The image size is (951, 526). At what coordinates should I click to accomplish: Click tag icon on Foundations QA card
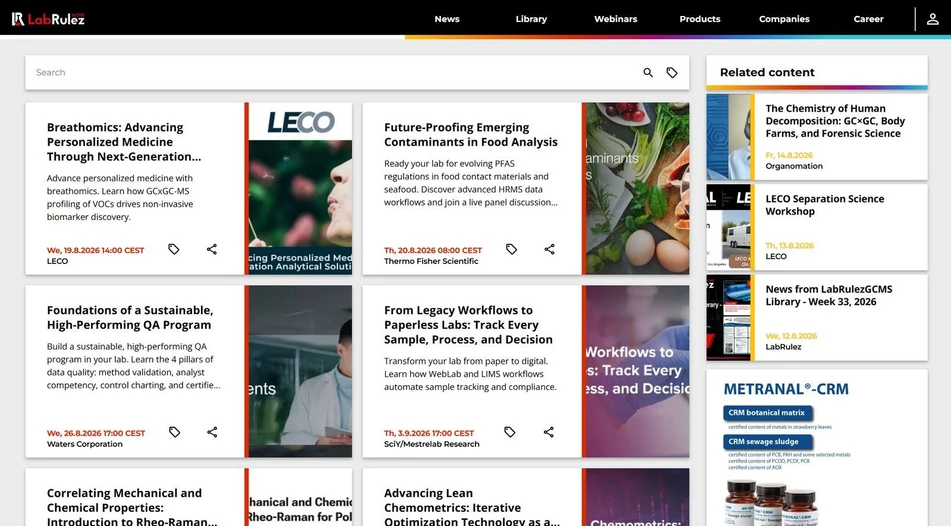174,432
